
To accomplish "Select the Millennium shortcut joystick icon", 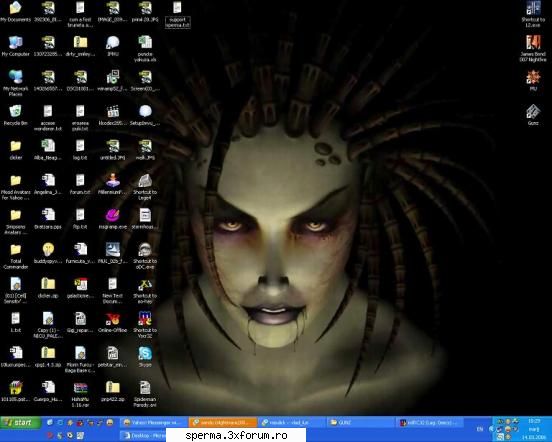I will pyautogui.click(x=113, y=184).
